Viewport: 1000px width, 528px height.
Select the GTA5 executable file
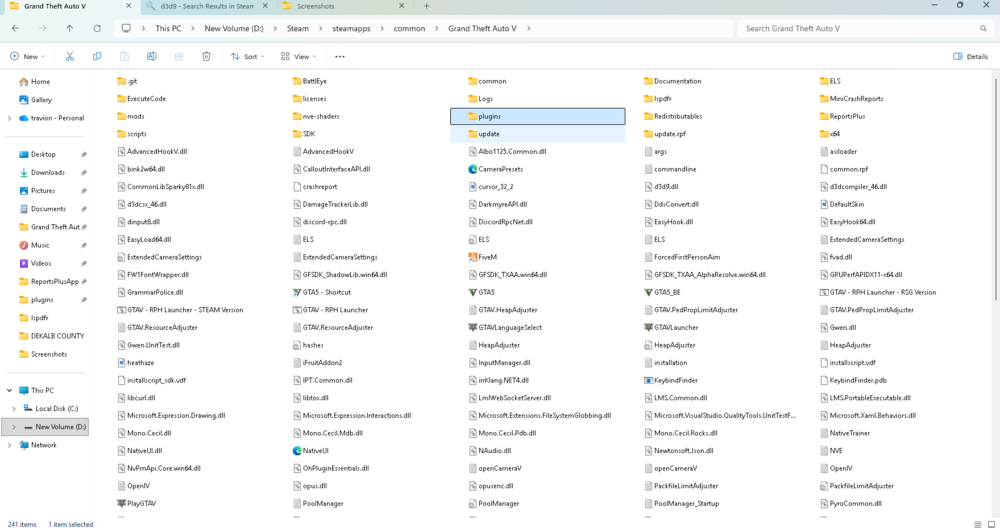click(x=482, y=292)
